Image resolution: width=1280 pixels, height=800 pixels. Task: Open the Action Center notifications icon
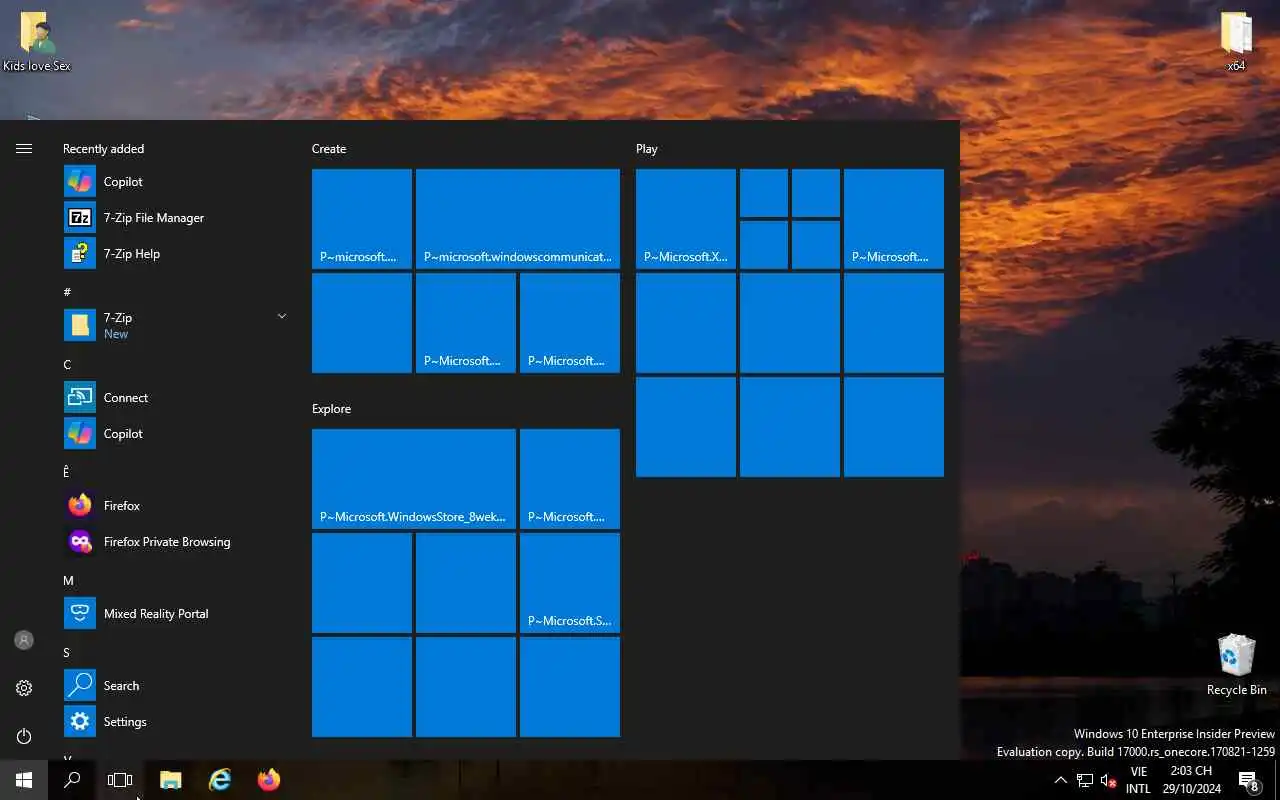click(1248, 780)
